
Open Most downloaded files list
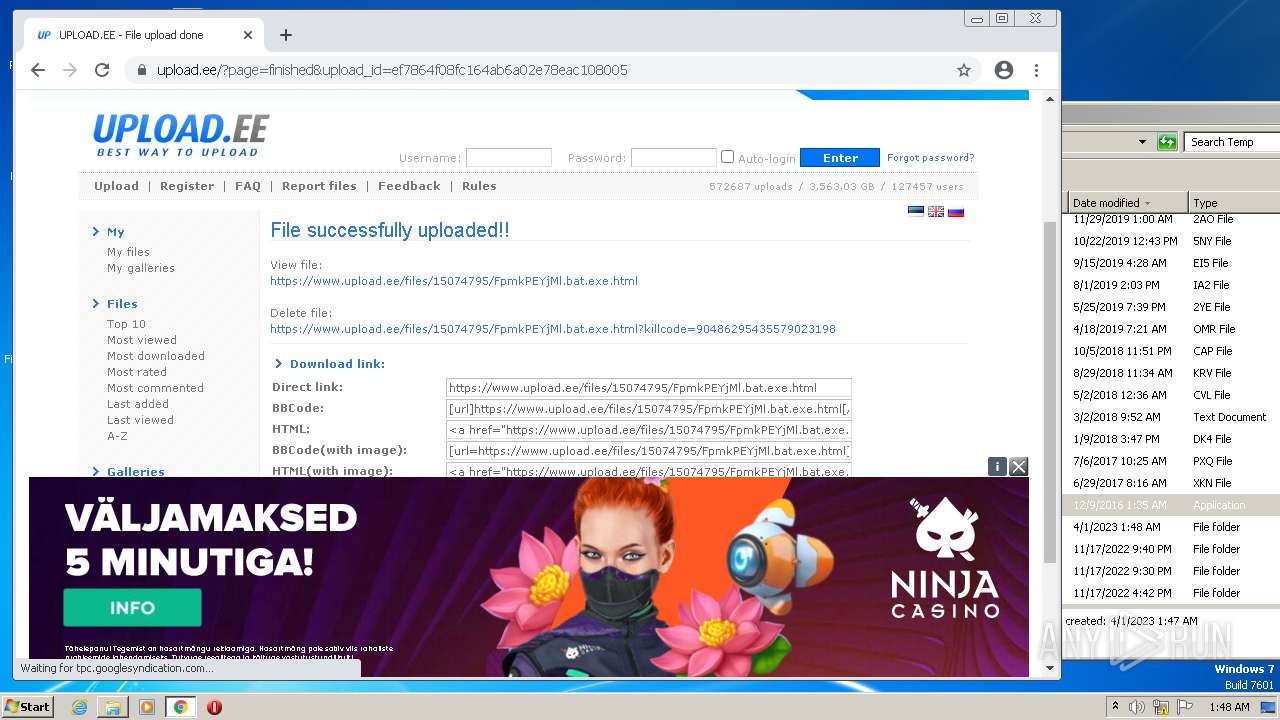pyautogui.click(x=156, y=356)
